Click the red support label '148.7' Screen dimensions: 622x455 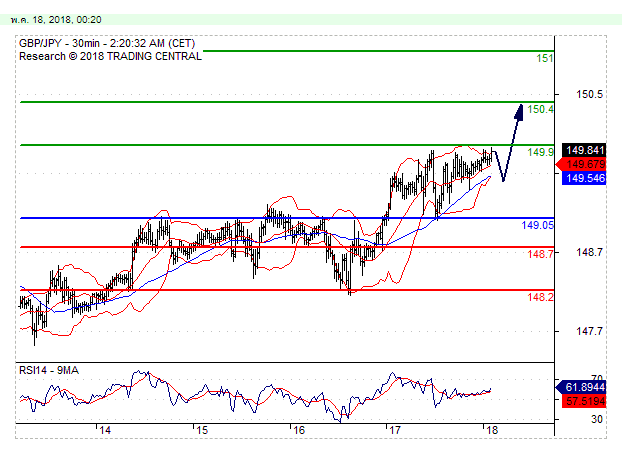click(540, 254)
